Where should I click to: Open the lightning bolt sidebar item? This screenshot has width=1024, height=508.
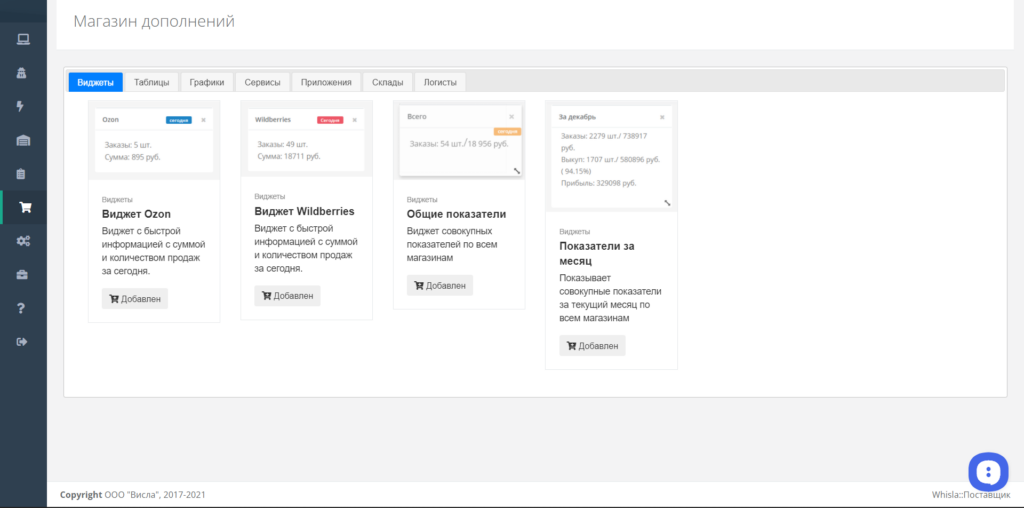[20, 106]
